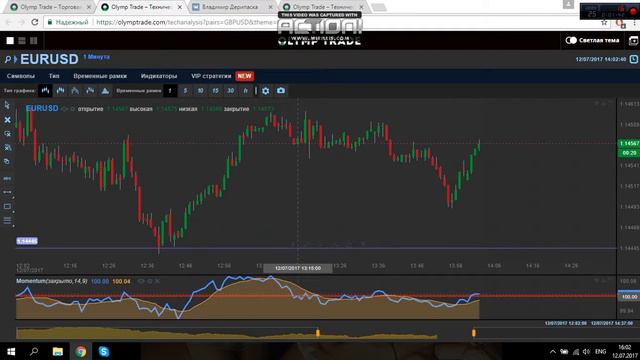Screen dimensions: 640x360
Task: Select the cursor pointer tool
Action: coord(7,105)
